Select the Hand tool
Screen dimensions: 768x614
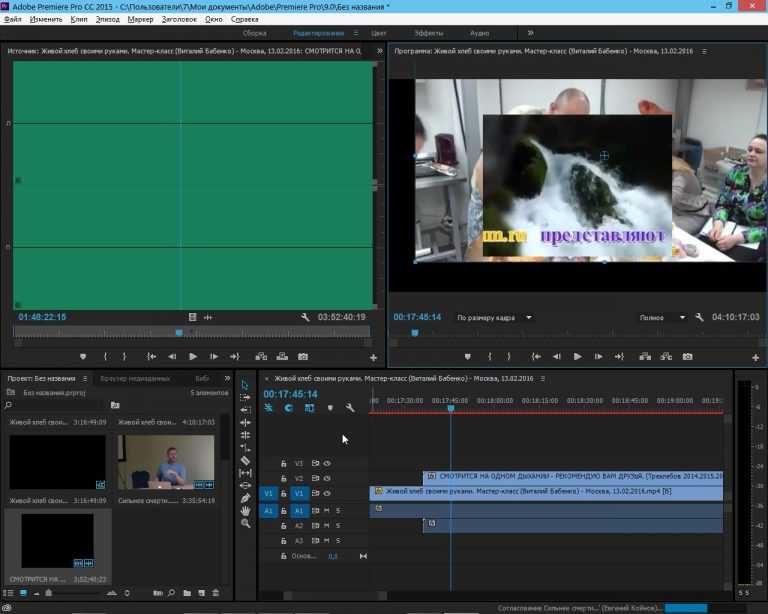(x=245, y=511)
